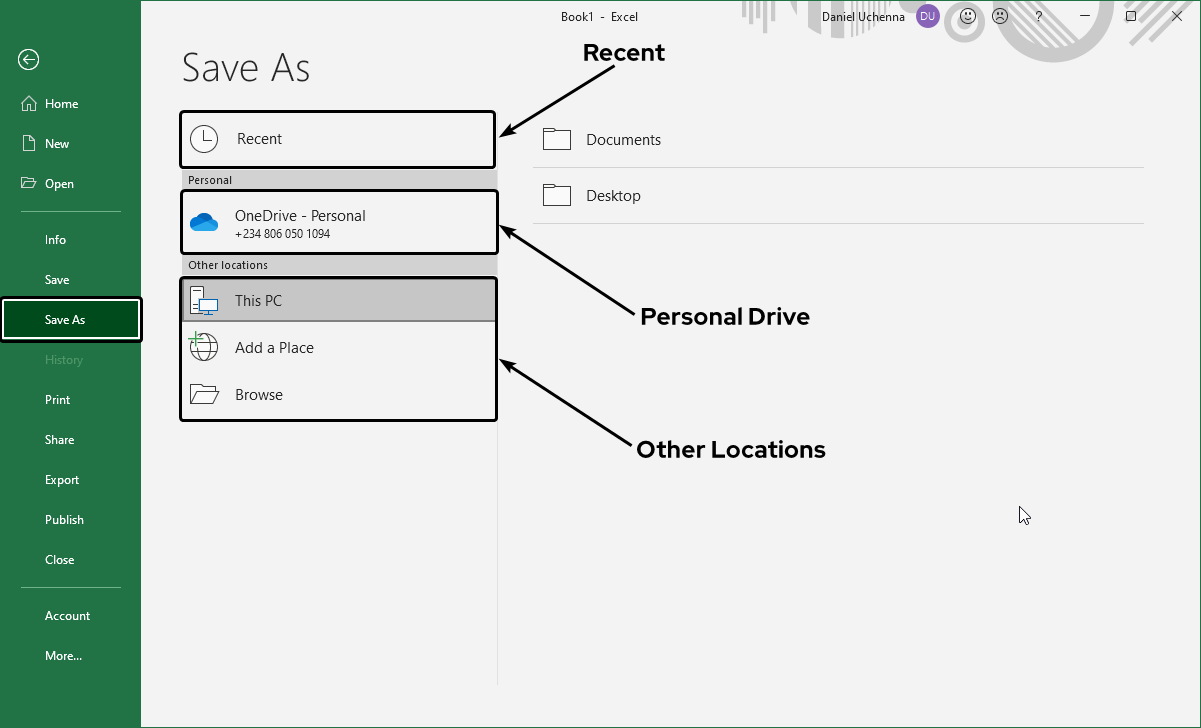The height and width of the screenshot is (728, 1201).
Task: Click the This PC computer icon
Action: [204, 301]
